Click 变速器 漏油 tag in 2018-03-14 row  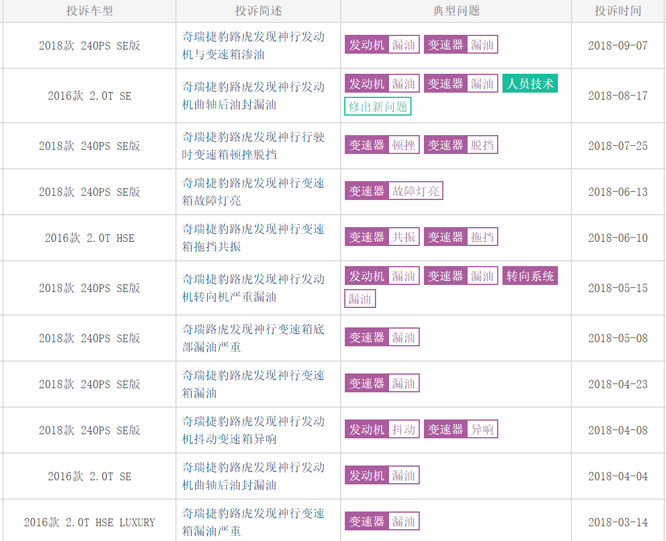382,521
